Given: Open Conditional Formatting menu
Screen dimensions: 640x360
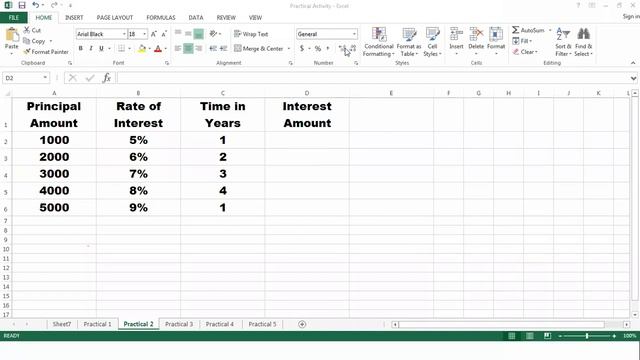Looking at the screenshot, I should (x=379, y=42).
